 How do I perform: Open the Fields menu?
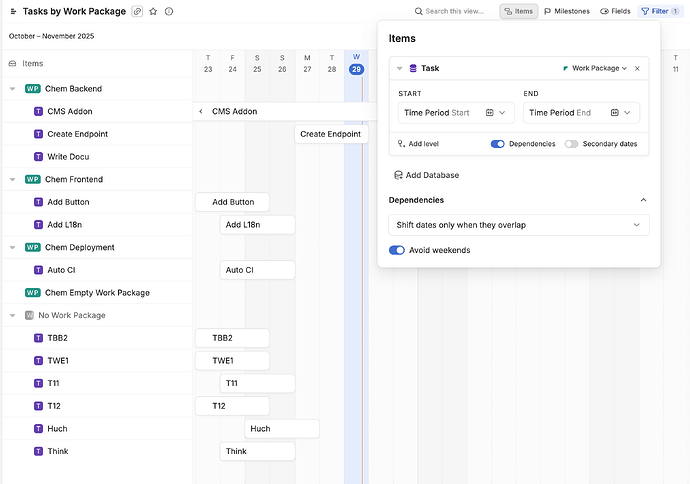tap(615, 11)
